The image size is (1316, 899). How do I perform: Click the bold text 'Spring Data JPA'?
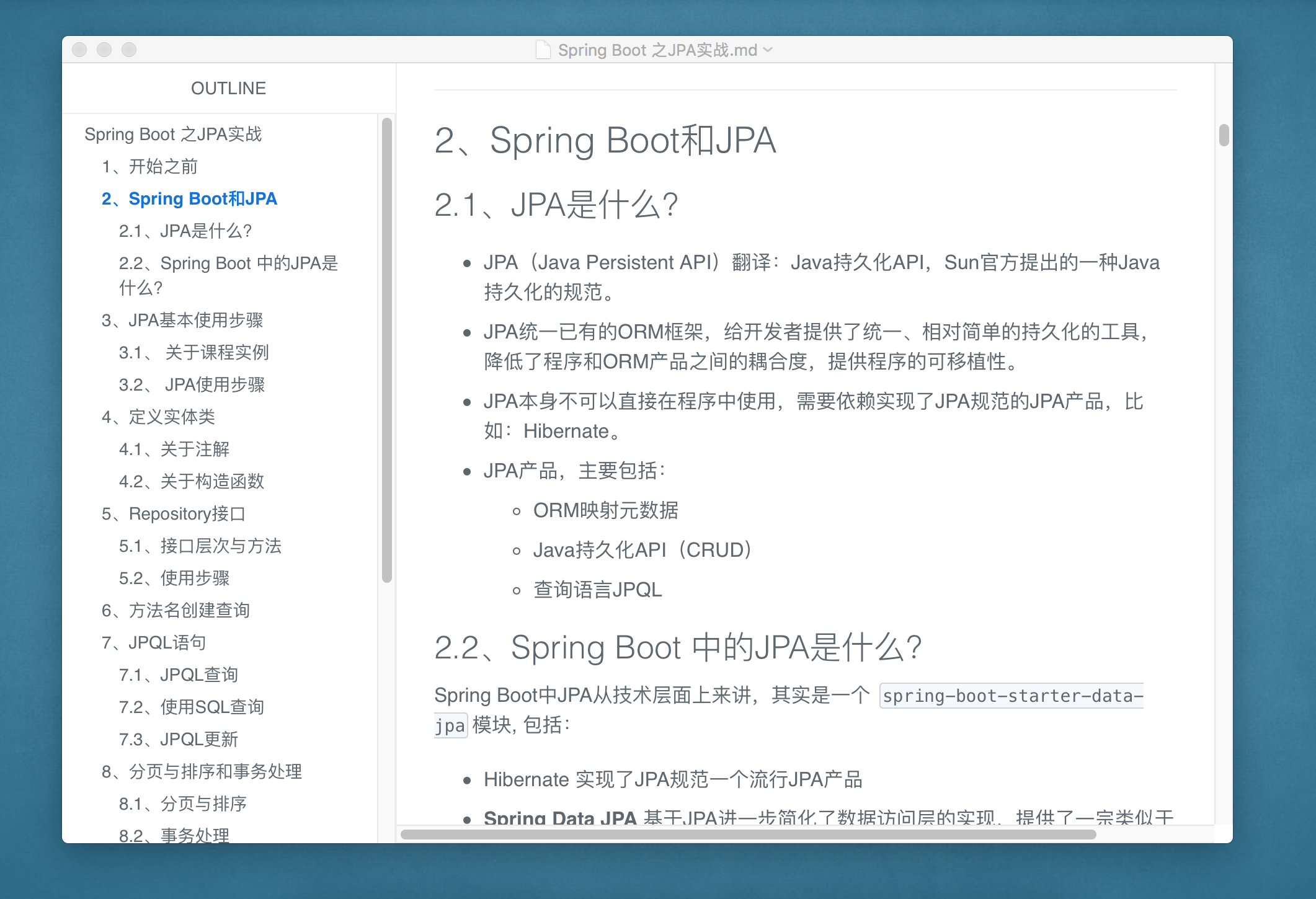(x=560, y=817)
